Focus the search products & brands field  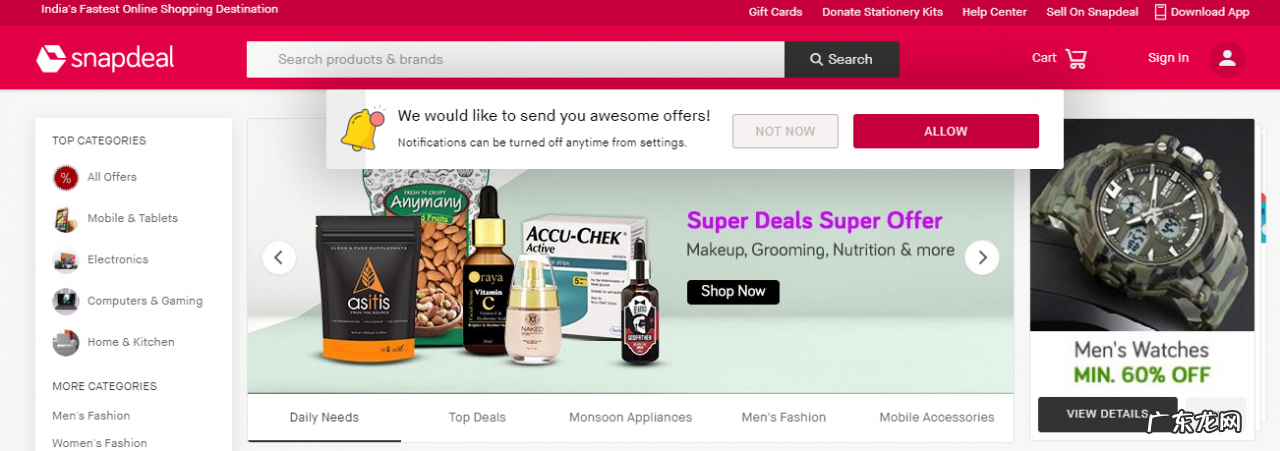point(516,59)
